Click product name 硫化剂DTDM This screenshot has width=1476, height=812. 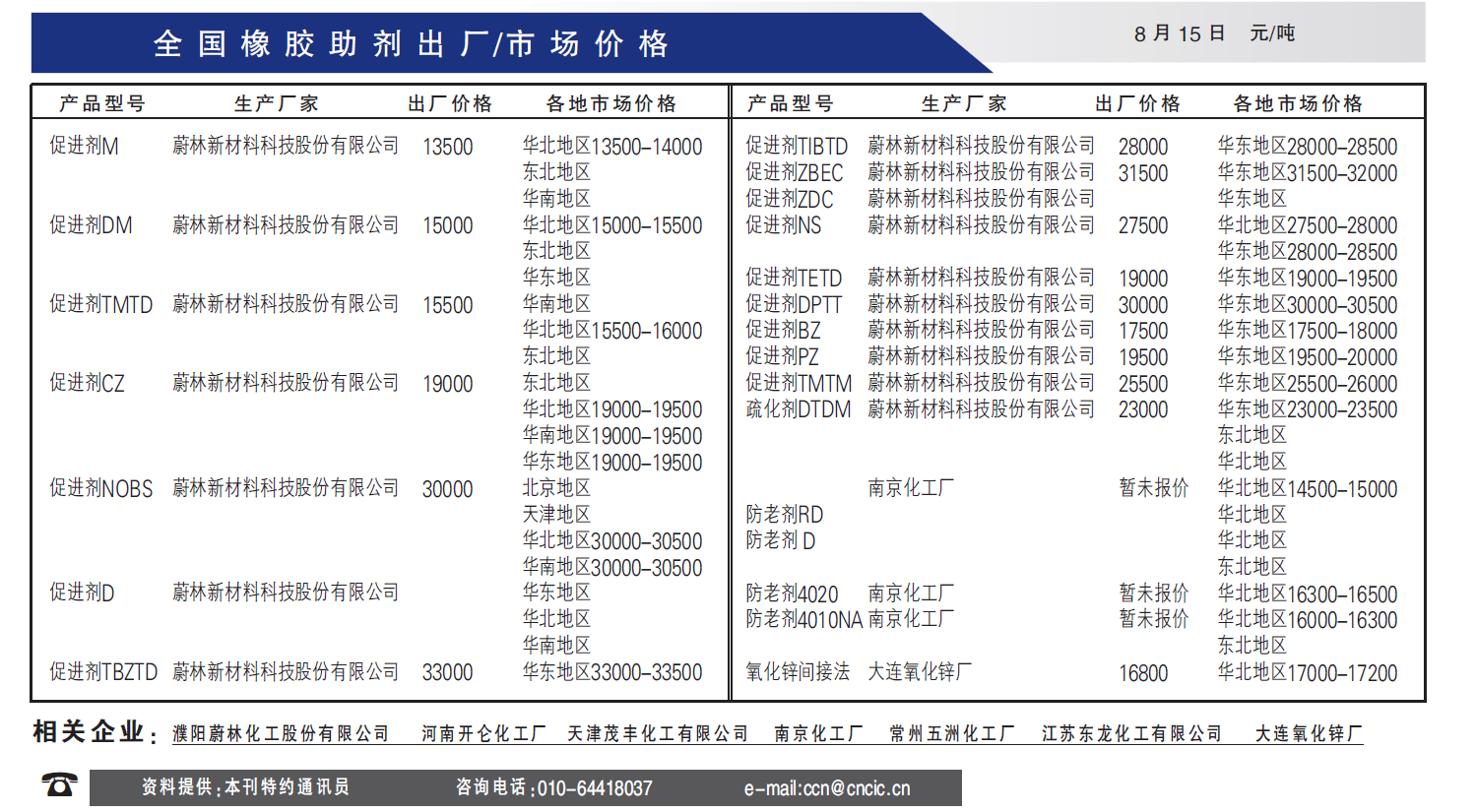[799, 409]
